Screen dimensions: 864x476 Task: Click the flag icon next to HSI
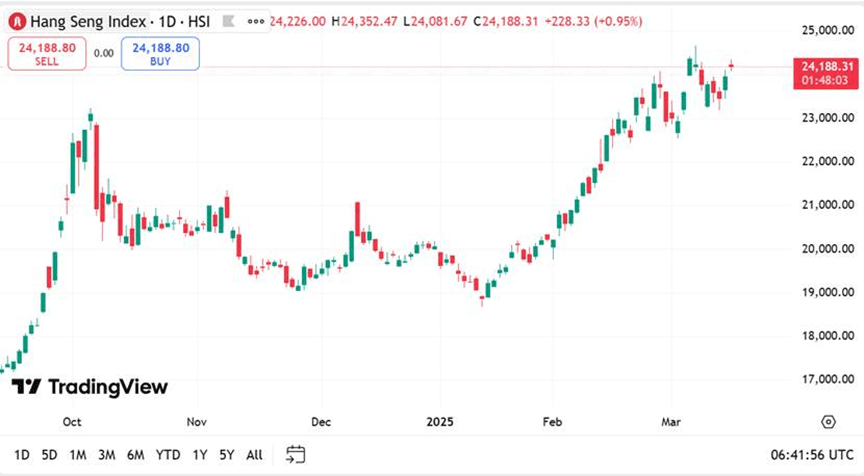coord(230,19)
